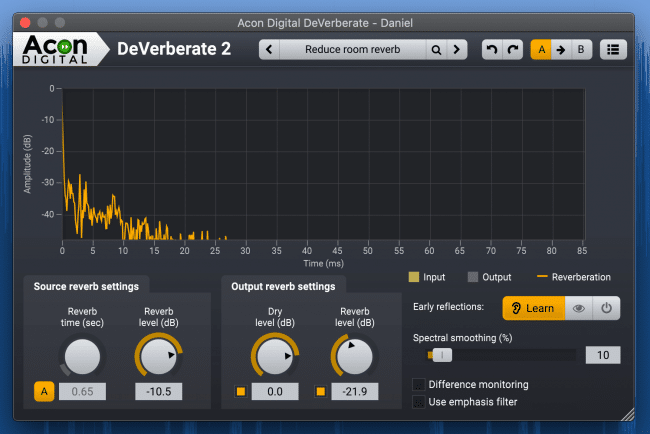Screen dimensions: 650x434
Task: Copy A settings to B arrow
Action: tap(561, 50)
